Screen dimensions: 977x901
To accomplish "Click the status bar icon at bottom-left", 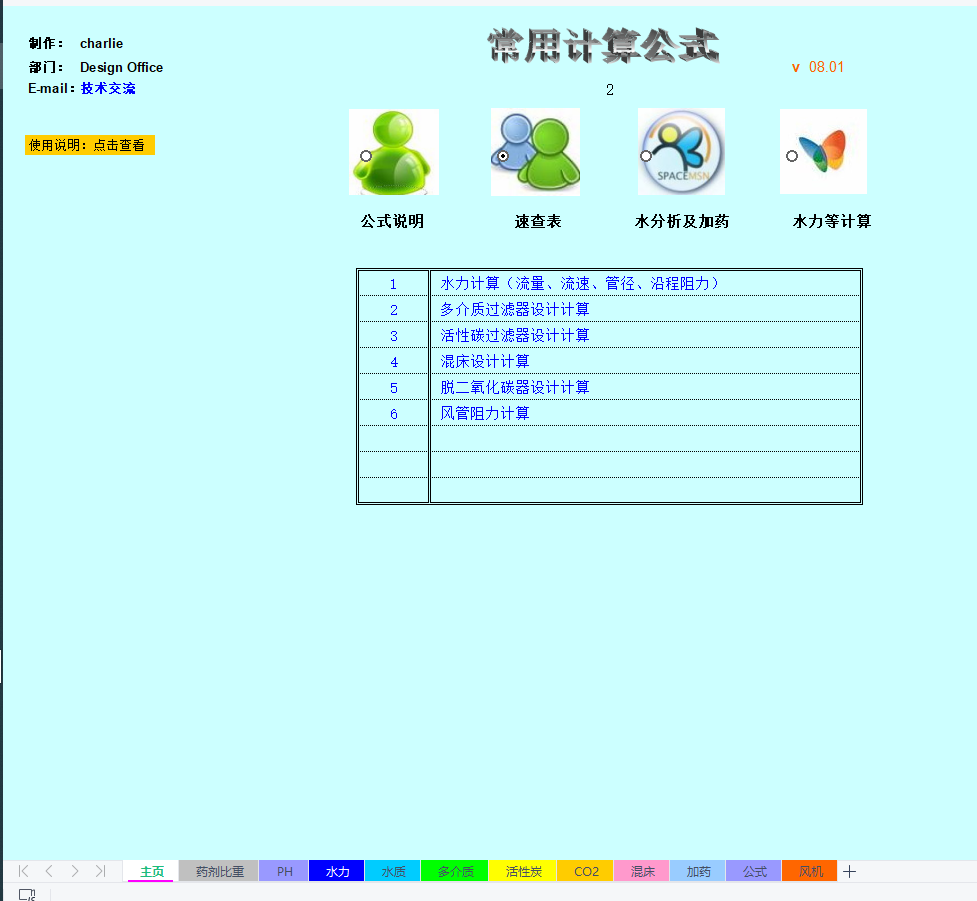I will [x=27, y=894].
